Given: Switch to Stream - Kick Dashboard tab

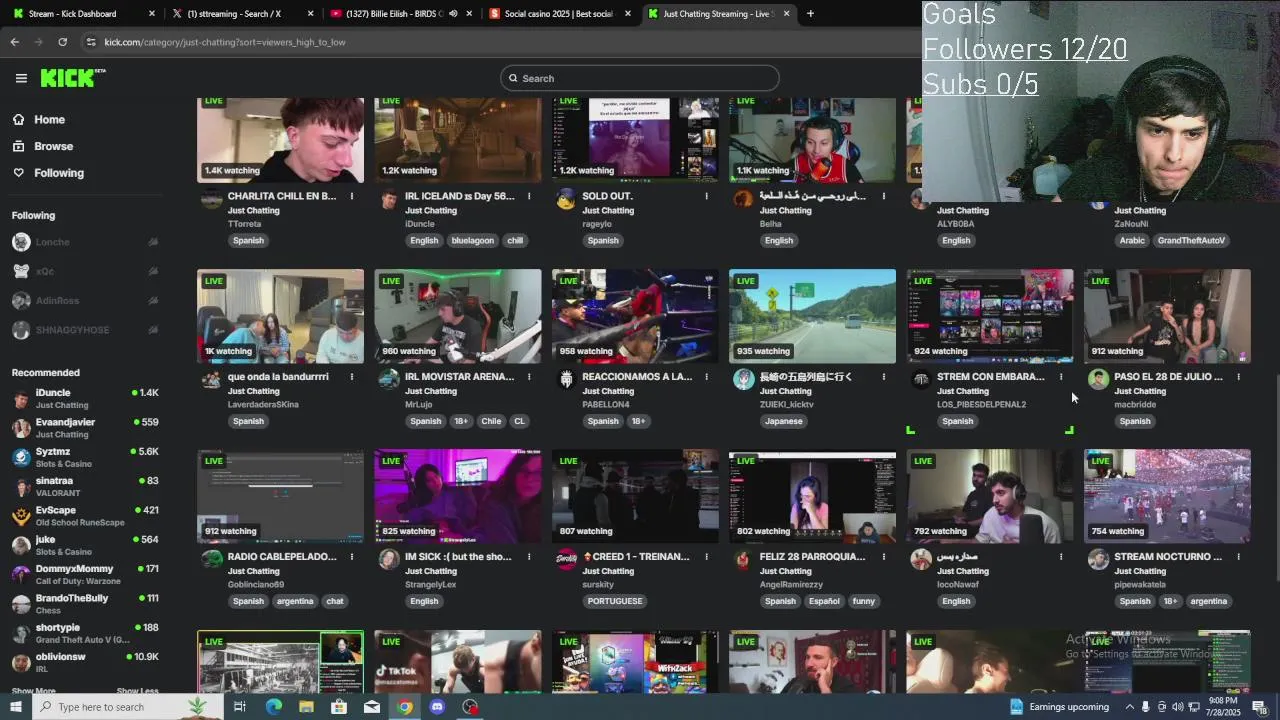Looking at the screenshot, I should click(x=82, y=14).
